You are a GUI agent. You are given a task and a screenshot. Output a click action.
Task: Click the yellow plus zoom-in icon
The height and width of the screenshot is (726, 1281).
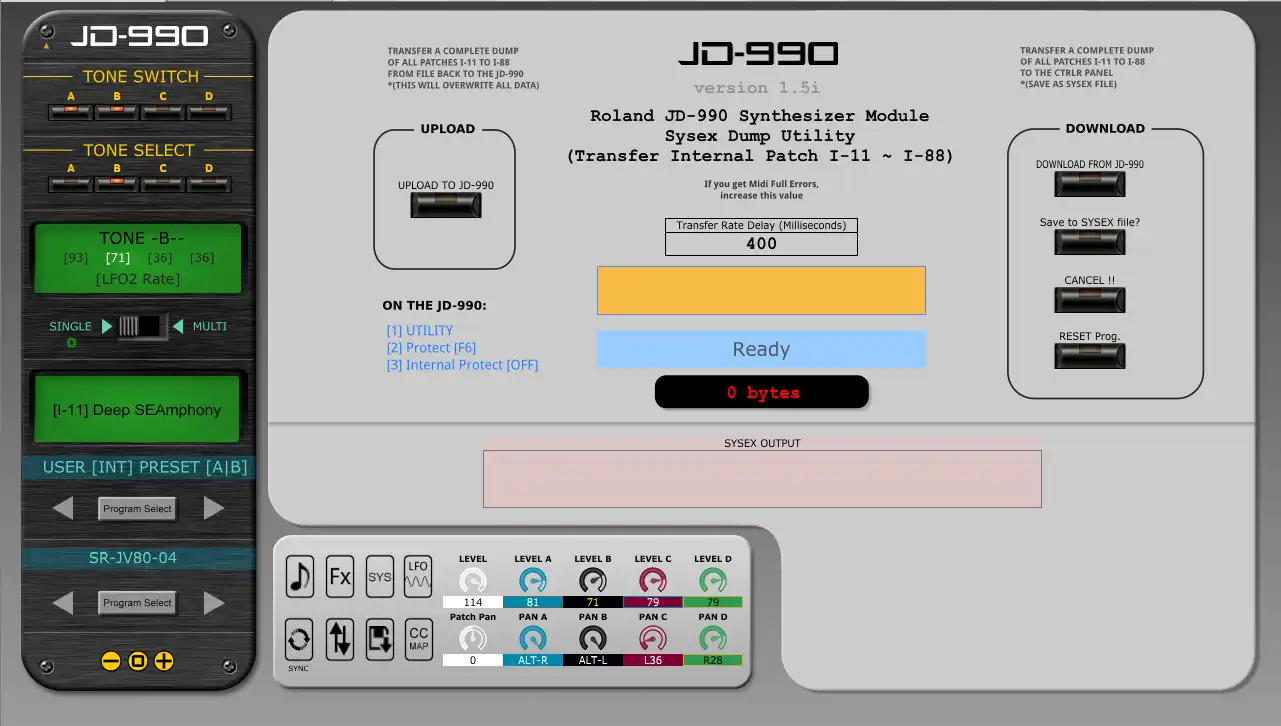click(164, 661)
